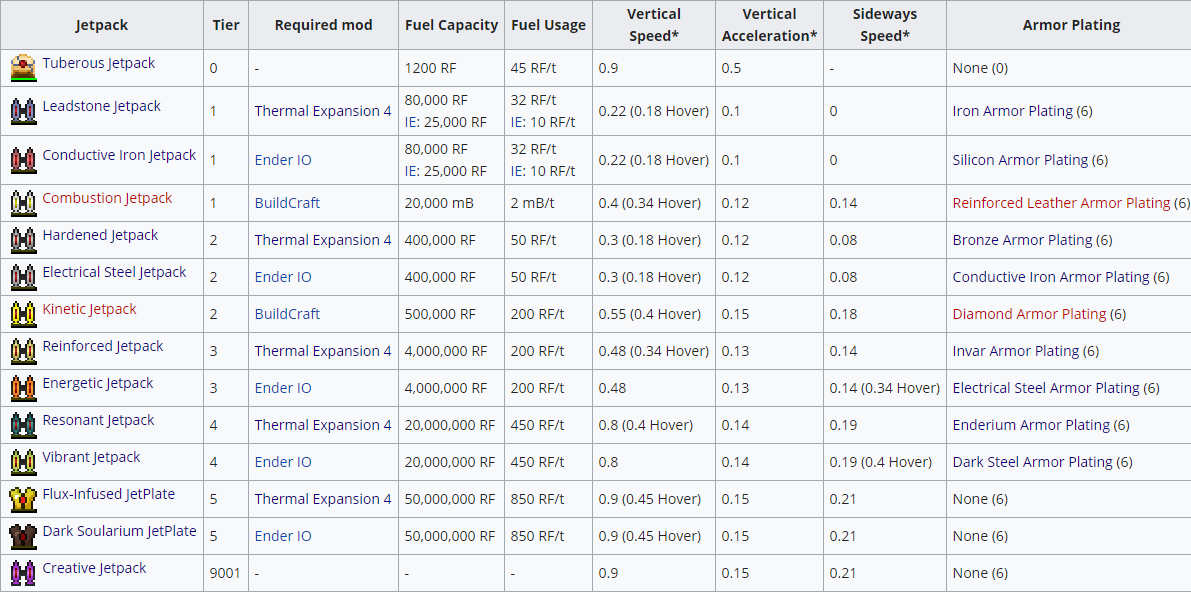Open Thermal Expansion 4 link for Leadstone
The width and height of the screenshot is (1191, 596).
(x=323, y=111)
